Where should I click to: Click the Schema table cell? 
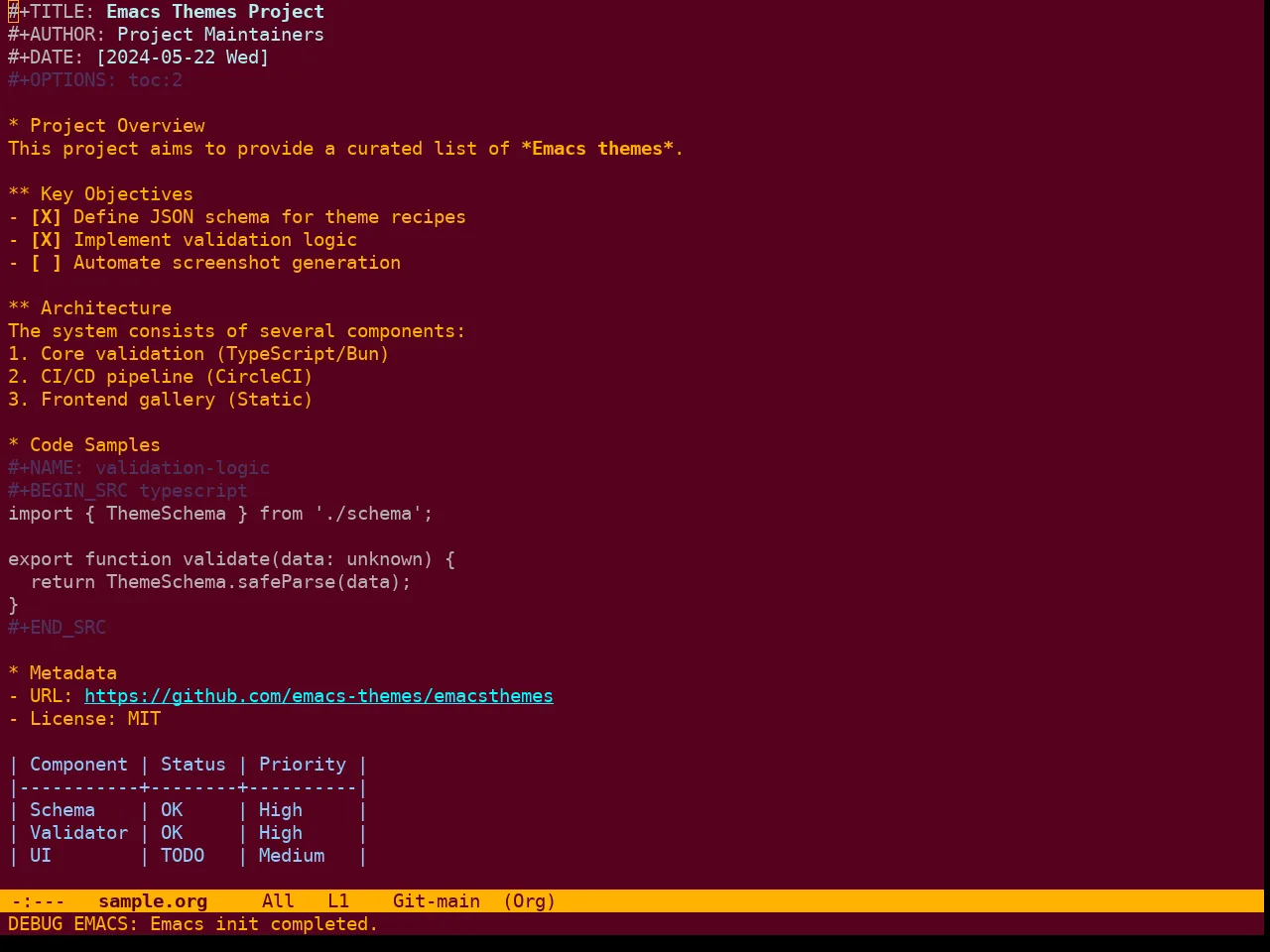click(63, 810)
